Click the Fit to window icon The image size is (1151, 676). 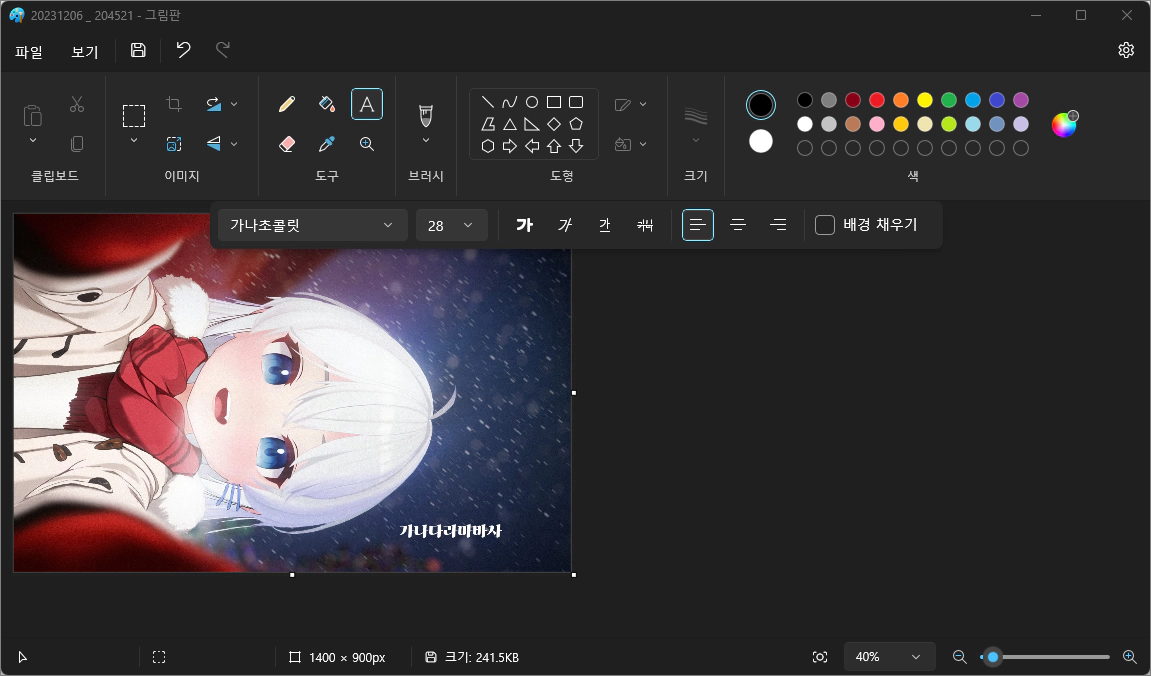click(820, 657)
